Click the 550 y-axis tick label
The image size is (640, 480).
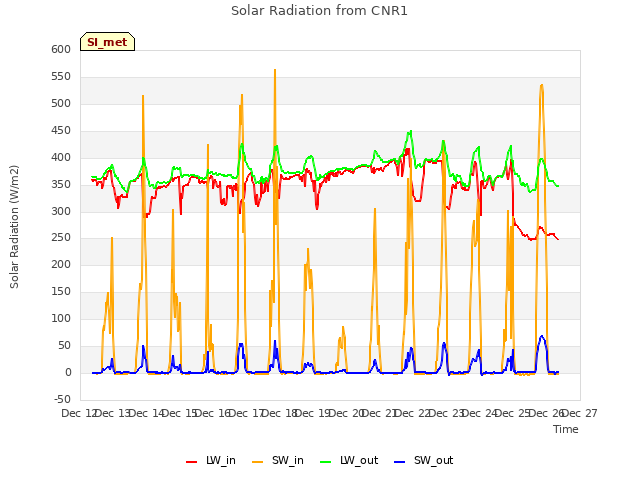(x=61, y=76)
